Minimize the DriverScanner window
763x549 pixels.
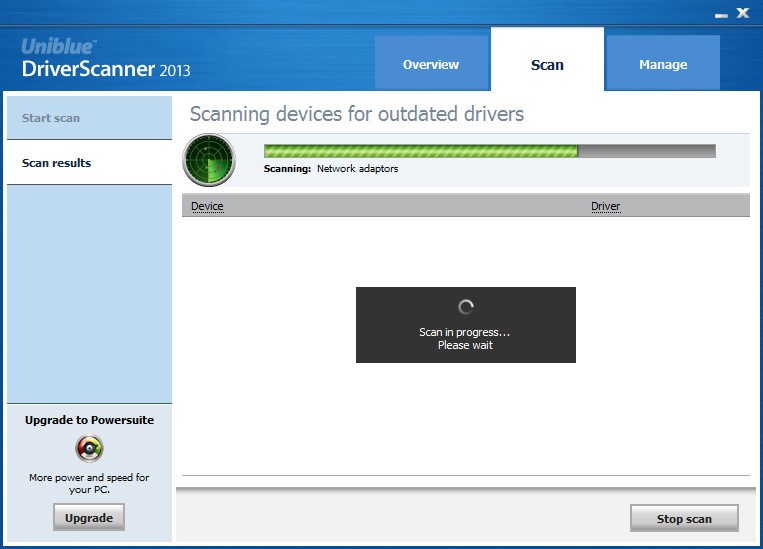pyautogui.click(x=721, y=15)
